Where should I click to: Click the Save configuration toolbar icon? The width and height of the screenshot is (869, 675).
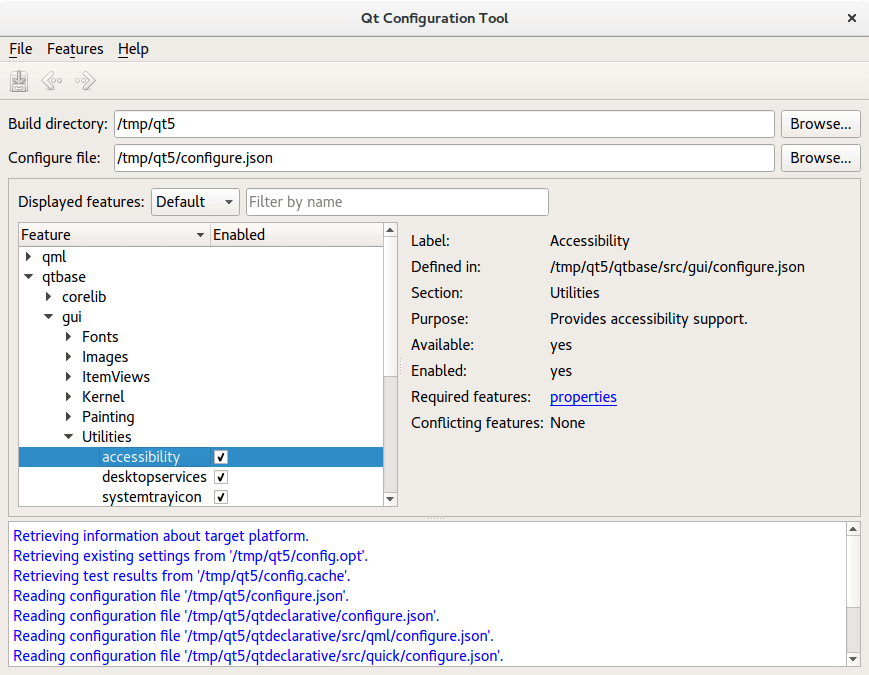[19, 81]
